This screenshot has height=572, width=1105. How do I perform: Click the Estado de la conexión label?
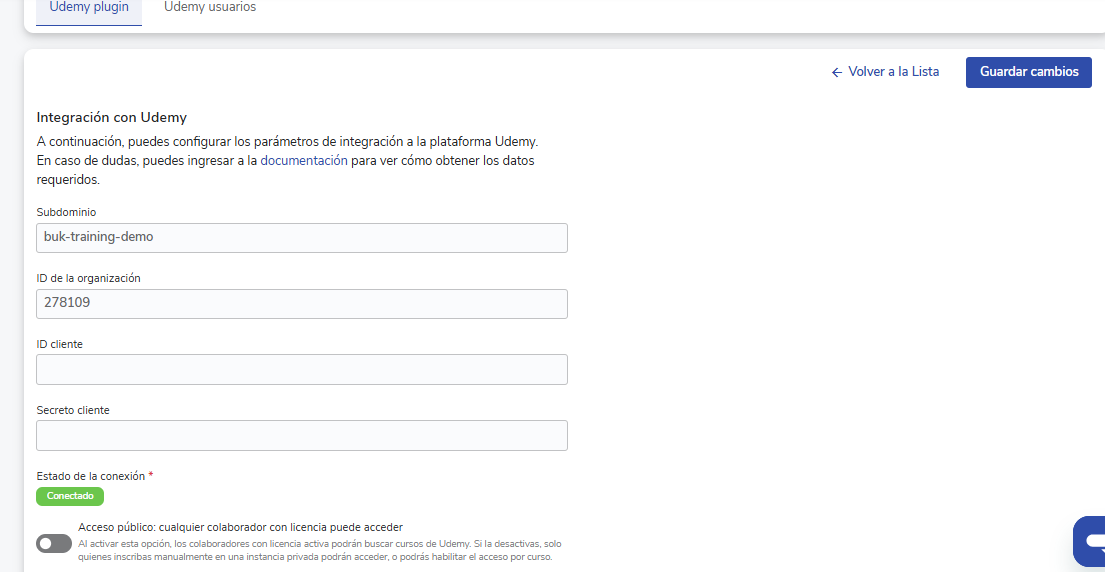(x=90, y=476)
